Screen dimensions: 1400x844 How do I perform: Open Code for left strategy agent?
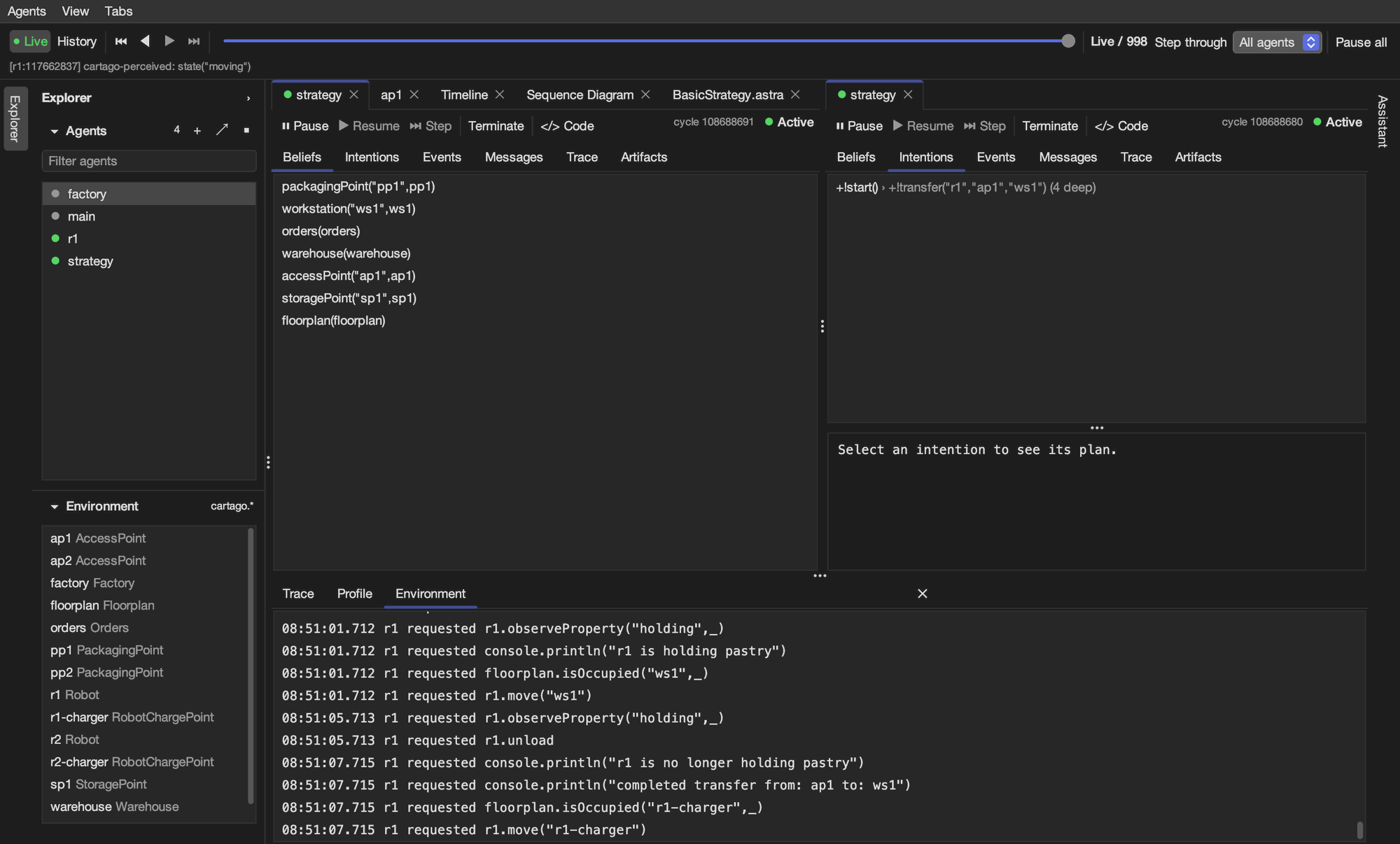point(567,126)
